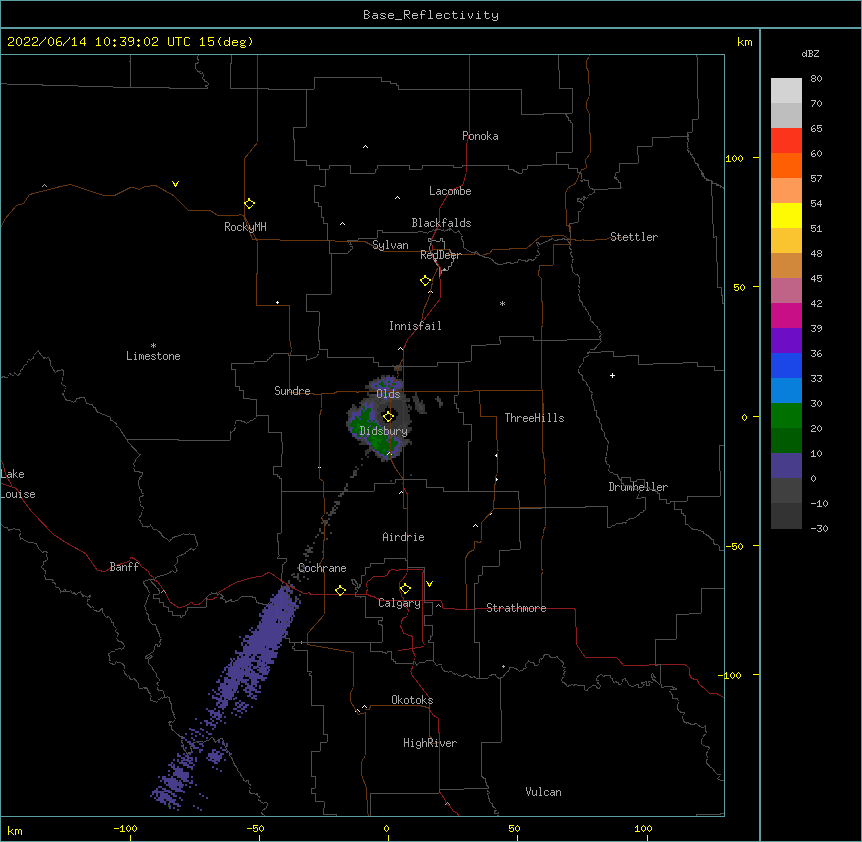862x842 pixels.
Task: Select the Olds label
Action: pos(388,394)
